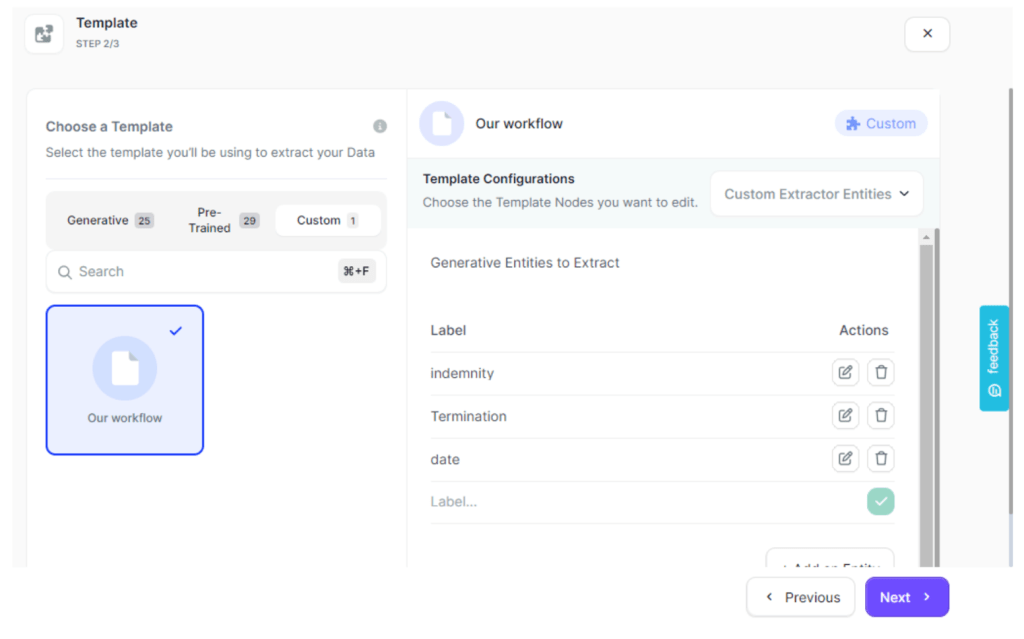This screenshot has height=639, width=1024.
Task: Edit the Termination entity
Action: 845,416
